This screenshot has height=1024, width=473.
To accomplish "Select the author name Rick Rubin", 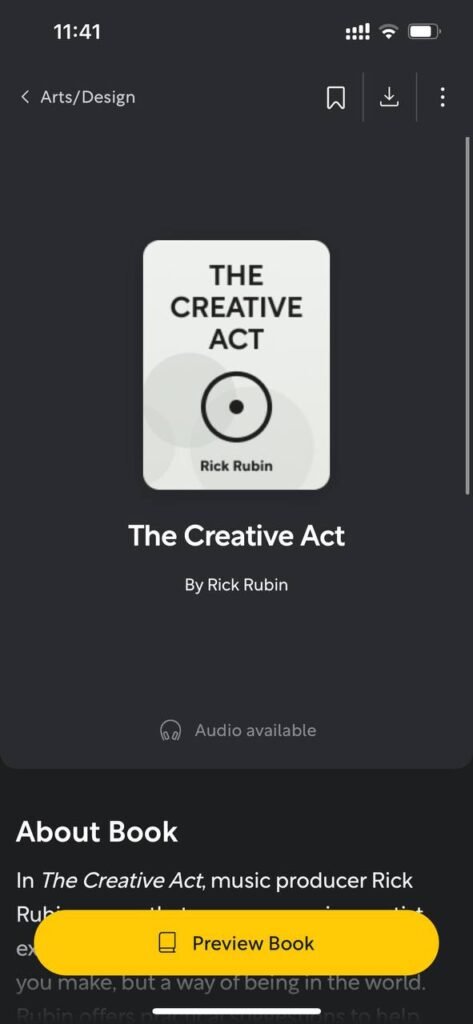I will tap(248, 584).
